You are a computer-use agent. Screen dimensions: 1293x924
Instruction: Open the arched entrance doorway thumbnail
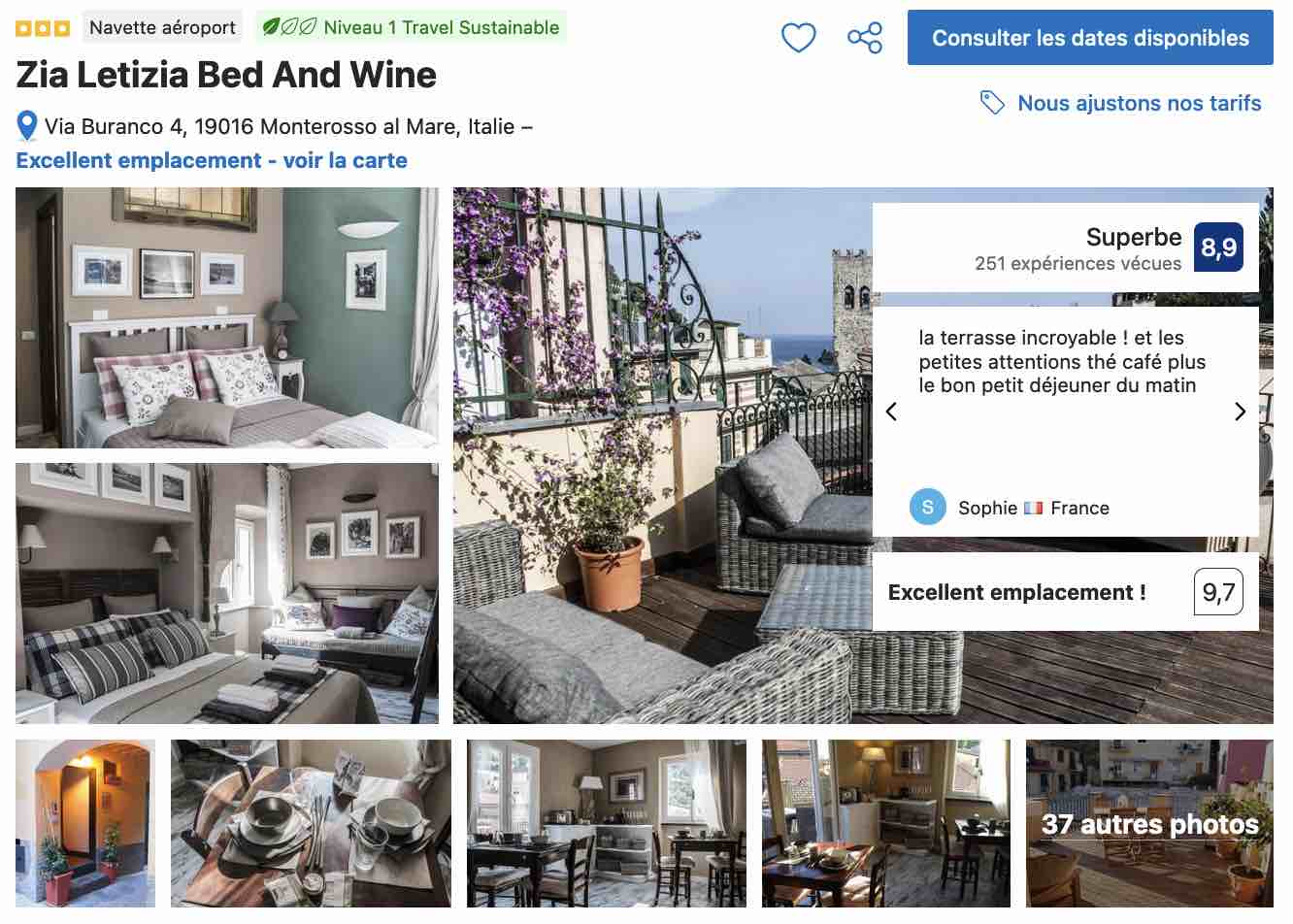[85, 824]
